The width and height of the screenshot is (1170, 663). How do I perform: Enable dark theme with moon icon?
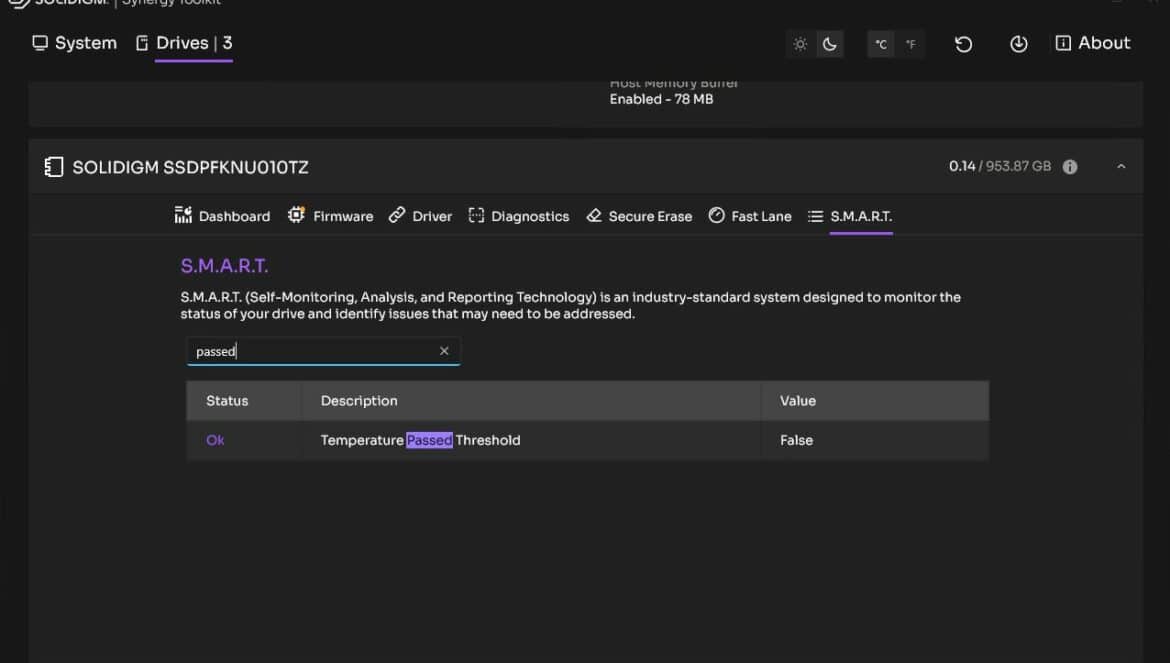830,44
